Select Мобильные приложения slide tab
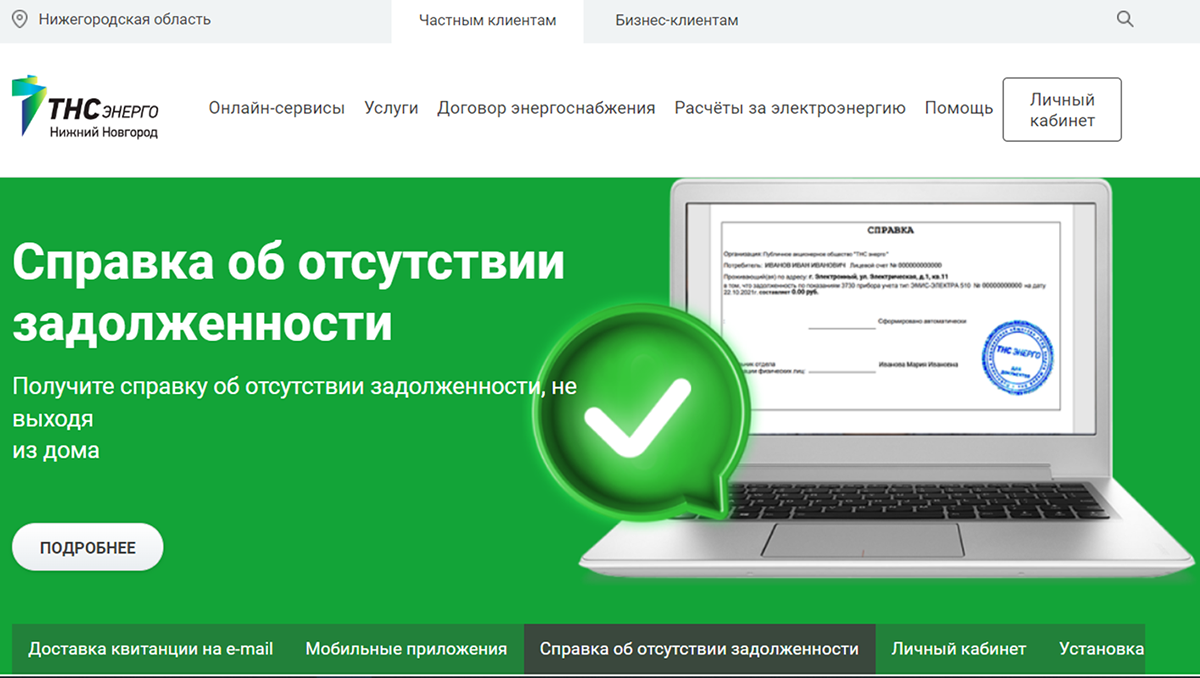Viewport: 1200px width, 678px height. [x=406, y=649]
